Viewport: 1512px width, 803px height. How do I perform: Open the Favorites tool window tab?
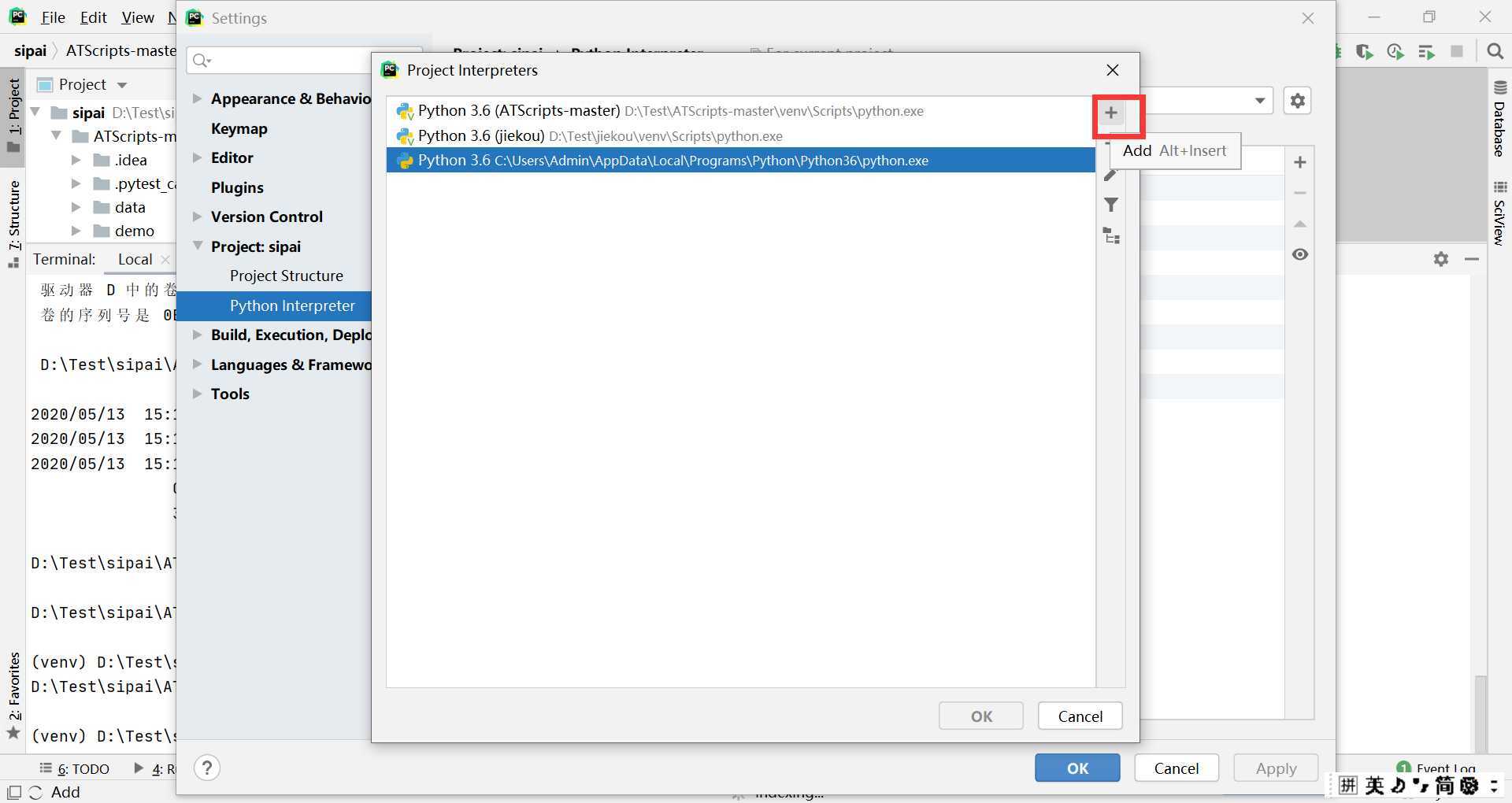point(13,695)
